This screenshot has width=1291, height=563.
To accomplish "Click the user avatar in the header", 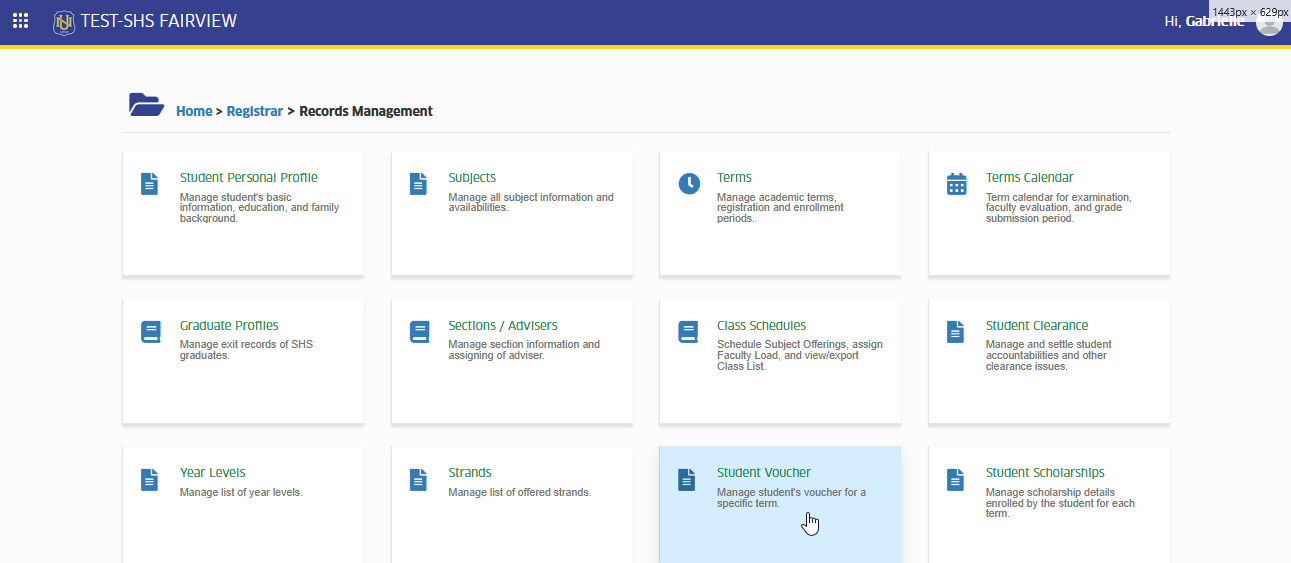I will coord(1269,21).
